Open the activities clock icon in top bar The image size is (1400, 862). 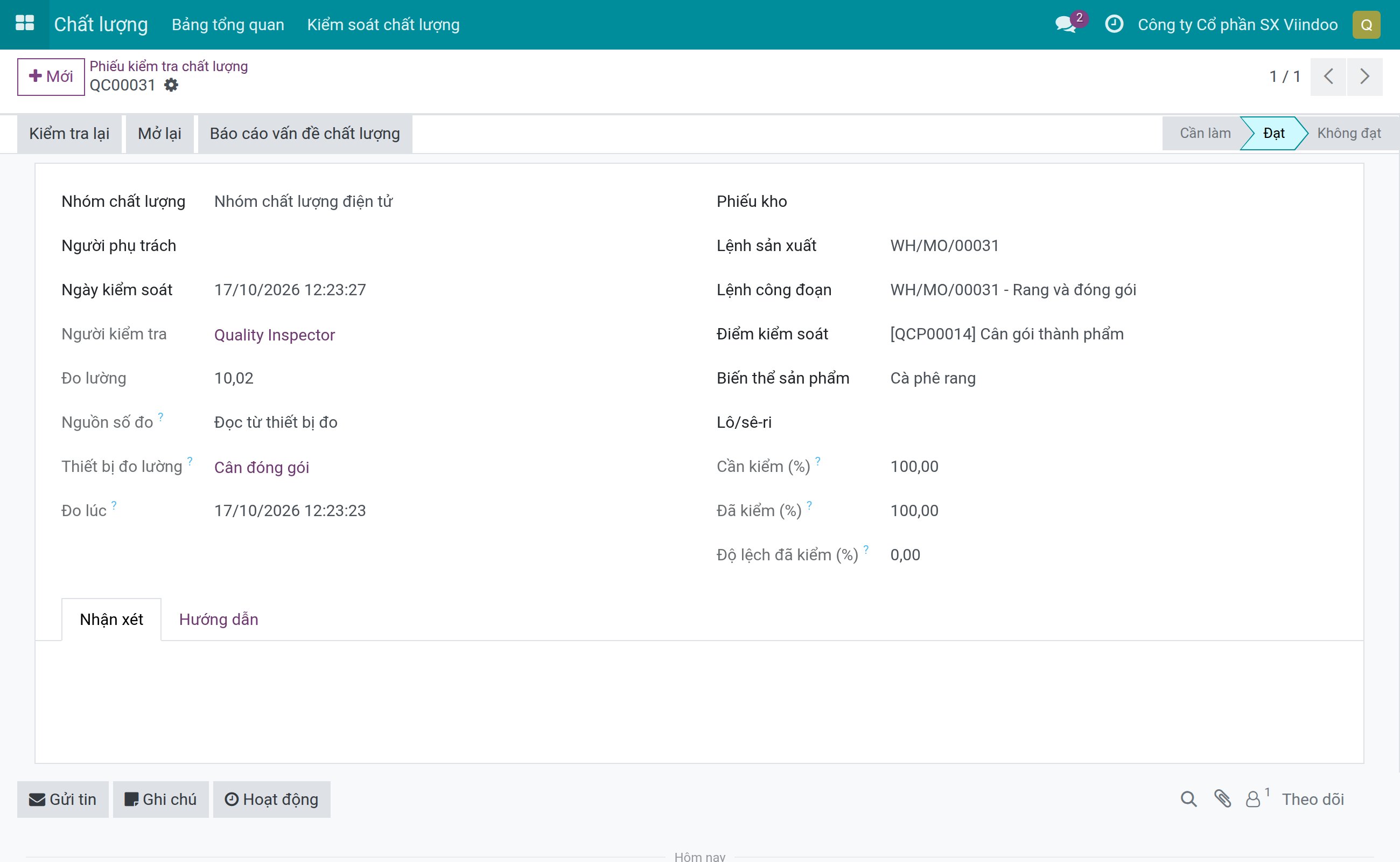(1114, 24)
